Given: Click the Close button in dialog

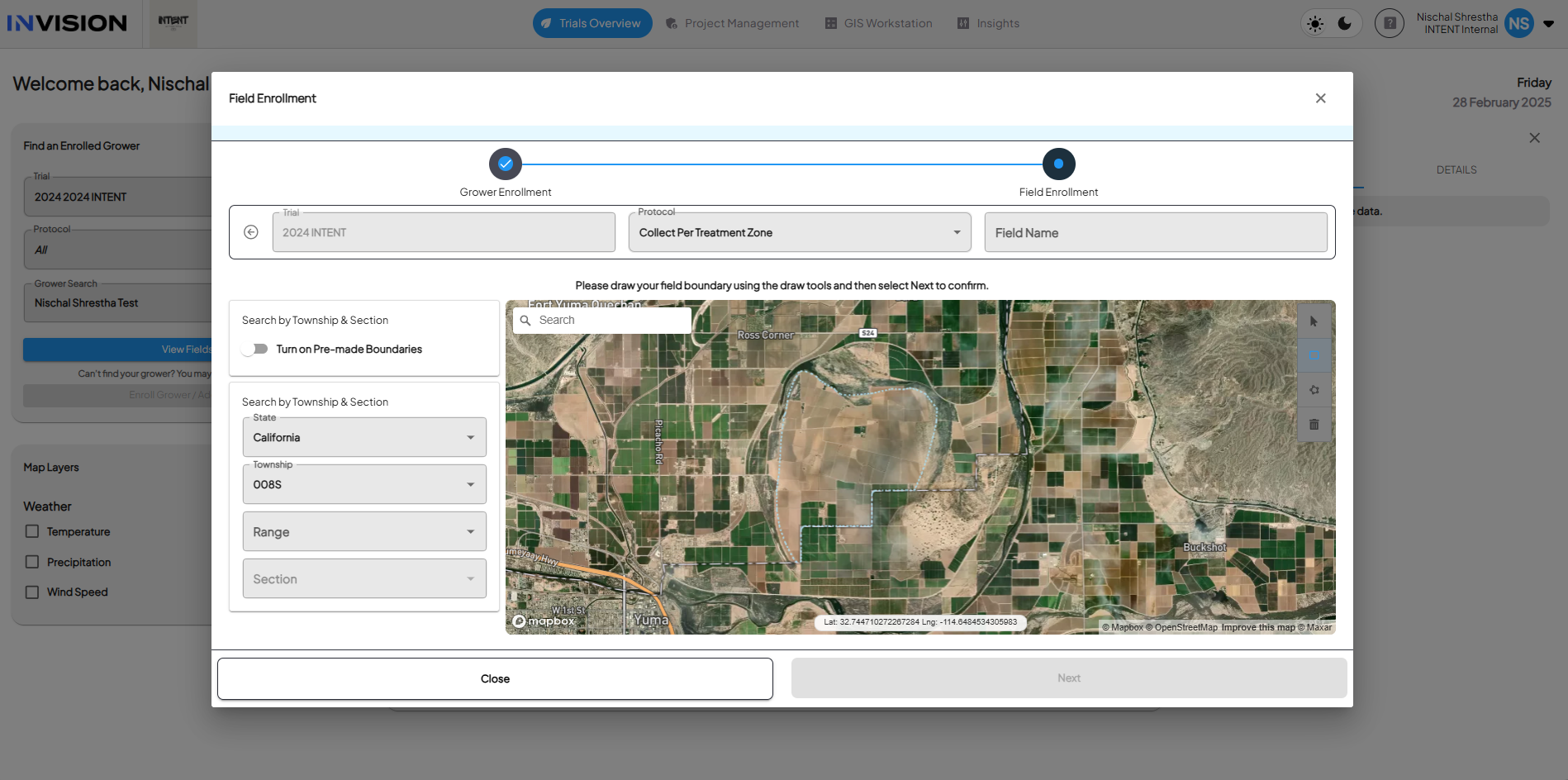Looking at the screenshot, I should point(495,678).
